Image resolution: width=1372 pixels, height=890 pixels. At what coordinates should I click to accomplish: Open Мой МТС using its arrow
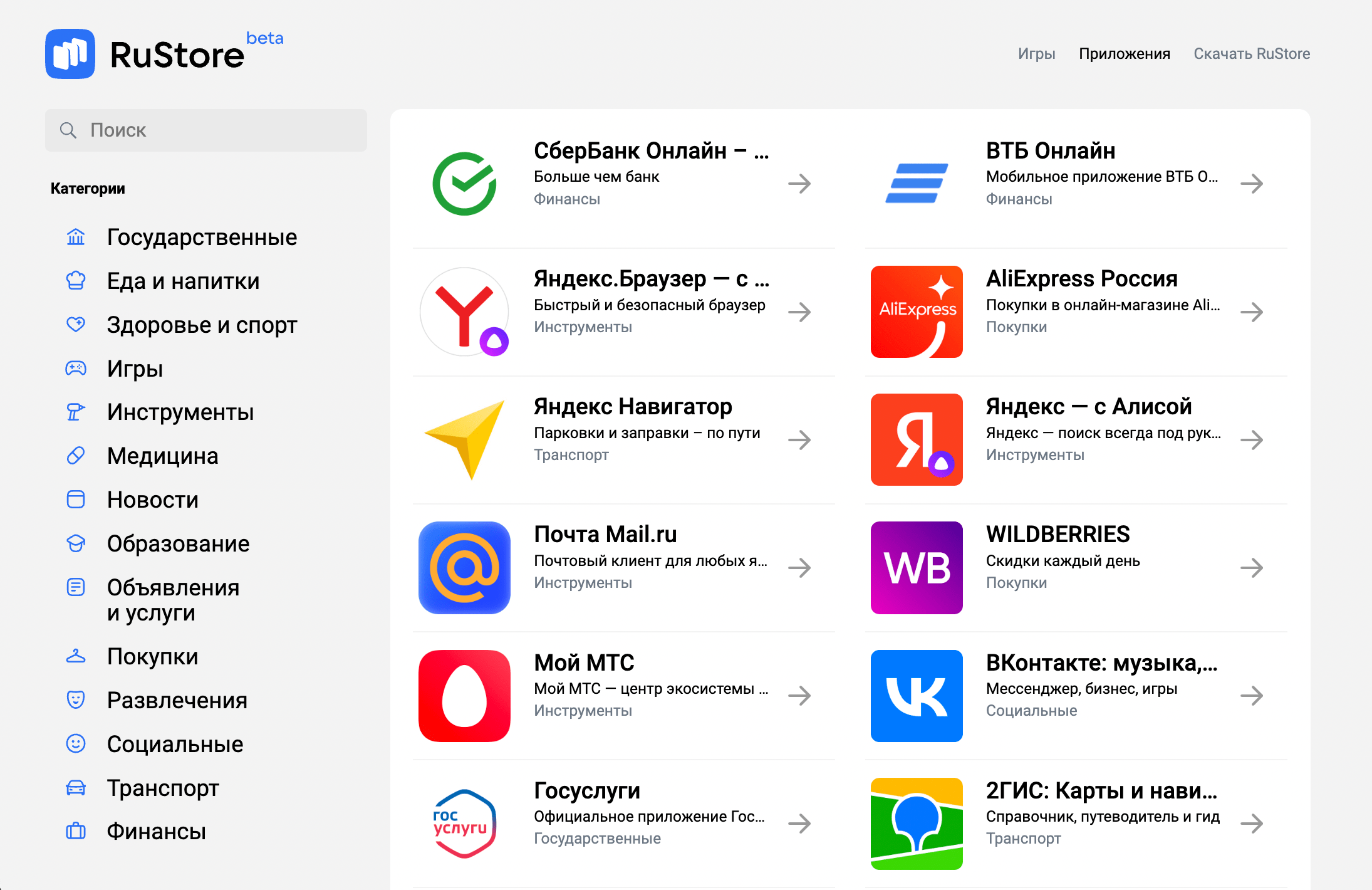[799, 696]
